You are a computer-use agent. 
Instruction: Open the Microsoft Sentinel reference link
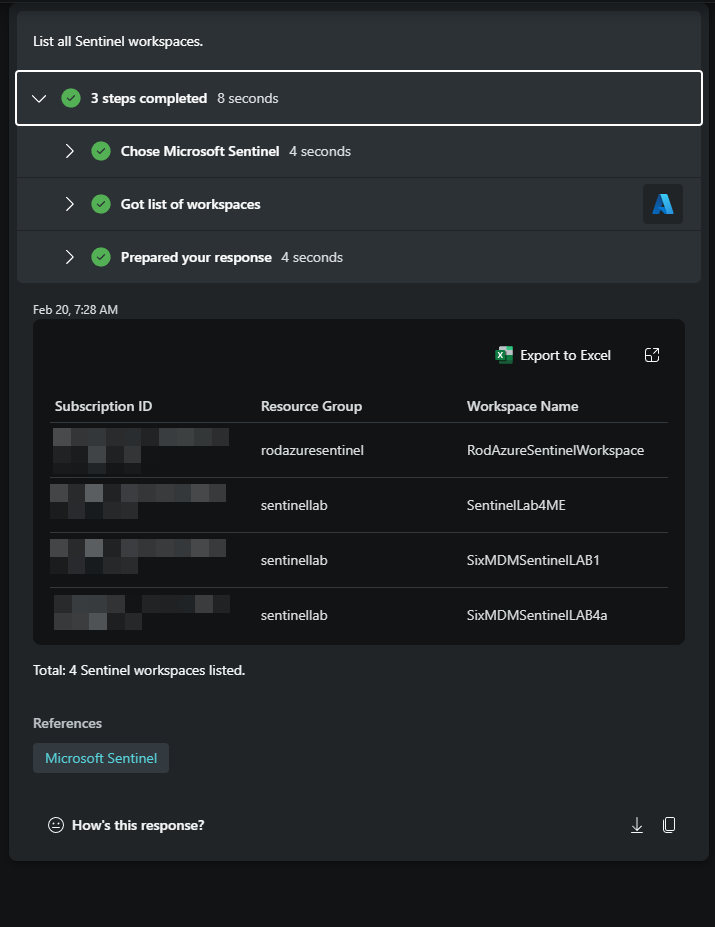coord(101,758)
